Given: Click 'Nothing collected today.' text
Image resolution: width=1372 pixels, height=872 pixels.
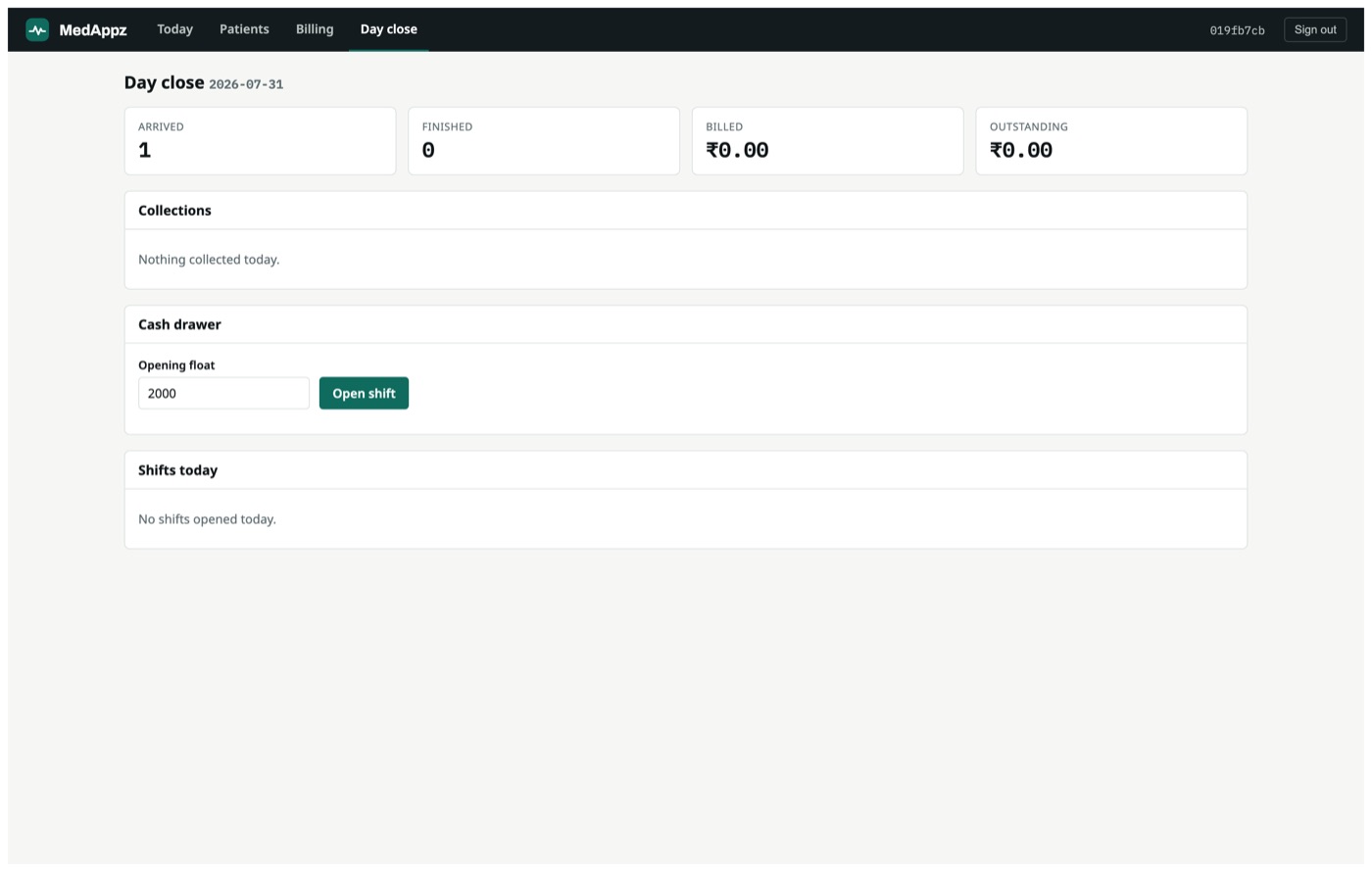Looking at the screenshot, I should [x=209, y=260].
